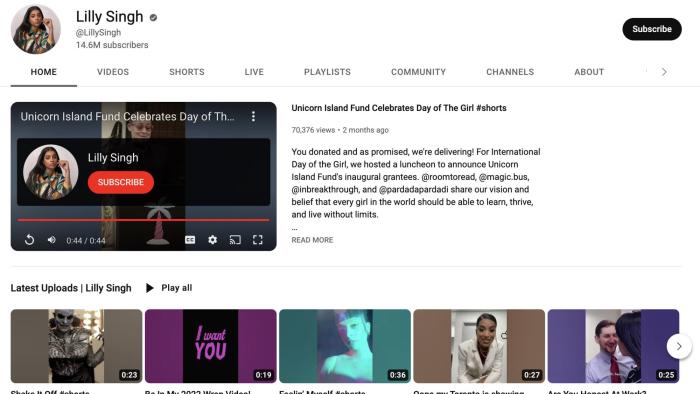Screen dimensions: 700x394
Task: Mute the video with the speaker icon
Action: coord(52,240)
